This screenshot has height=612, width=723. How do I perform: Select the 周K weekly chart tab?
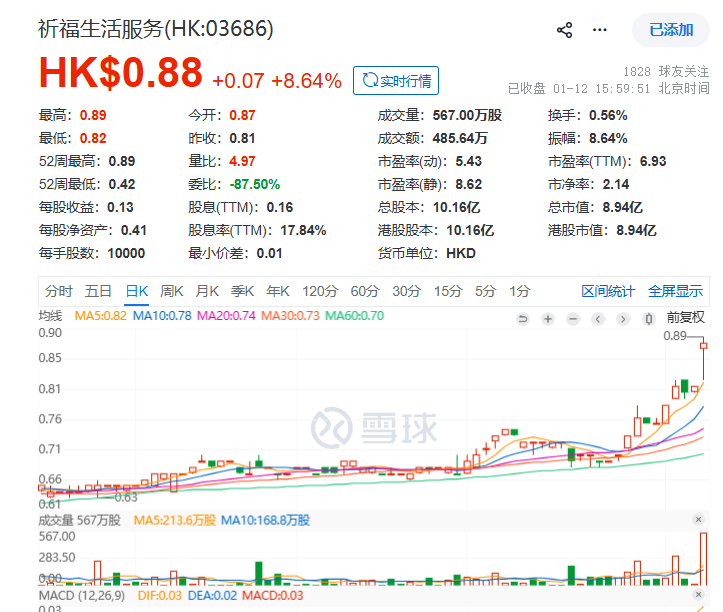(x=172, y=291)
